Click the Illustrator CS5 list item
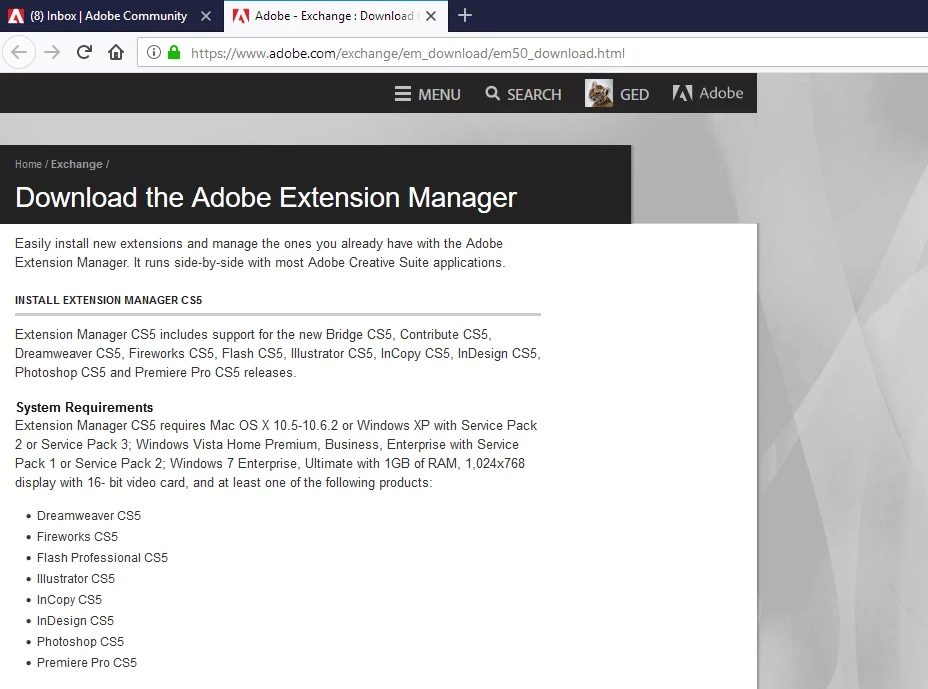The image size is (928, 689). (76, 578)
